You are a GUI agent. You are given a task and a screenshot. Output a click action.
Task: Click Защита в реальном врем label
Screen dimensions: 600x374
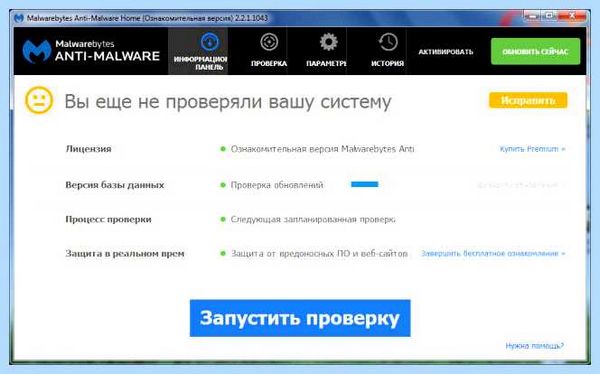point(125,253)
